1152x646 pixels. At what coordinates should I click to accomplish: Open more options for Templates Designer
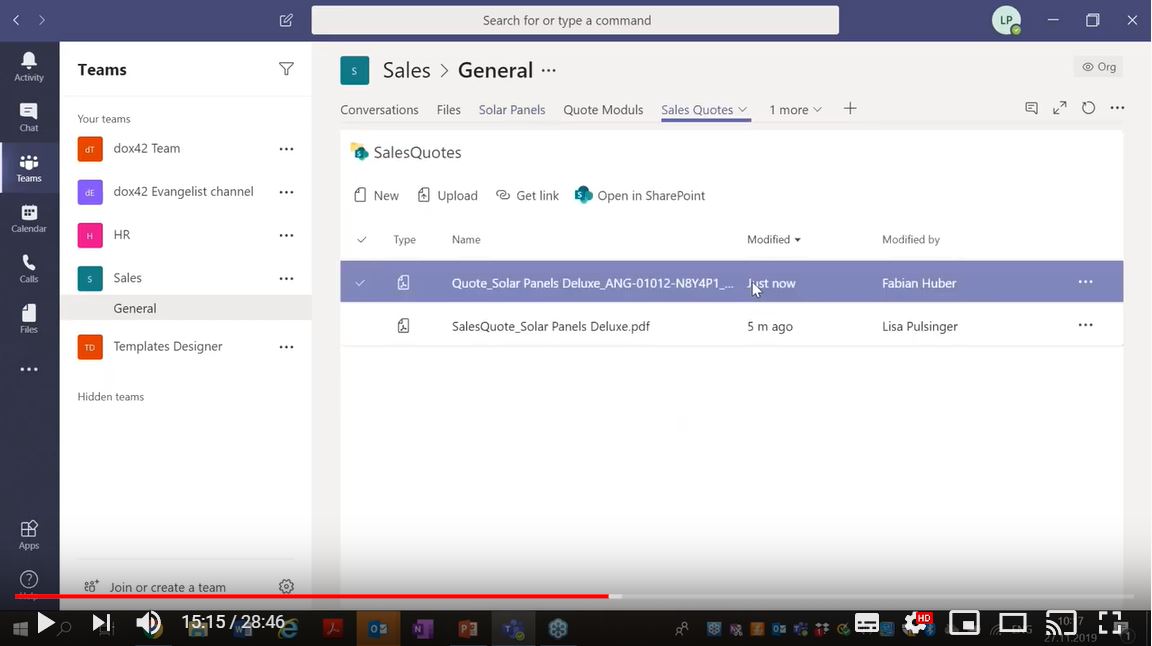point(287,347)
